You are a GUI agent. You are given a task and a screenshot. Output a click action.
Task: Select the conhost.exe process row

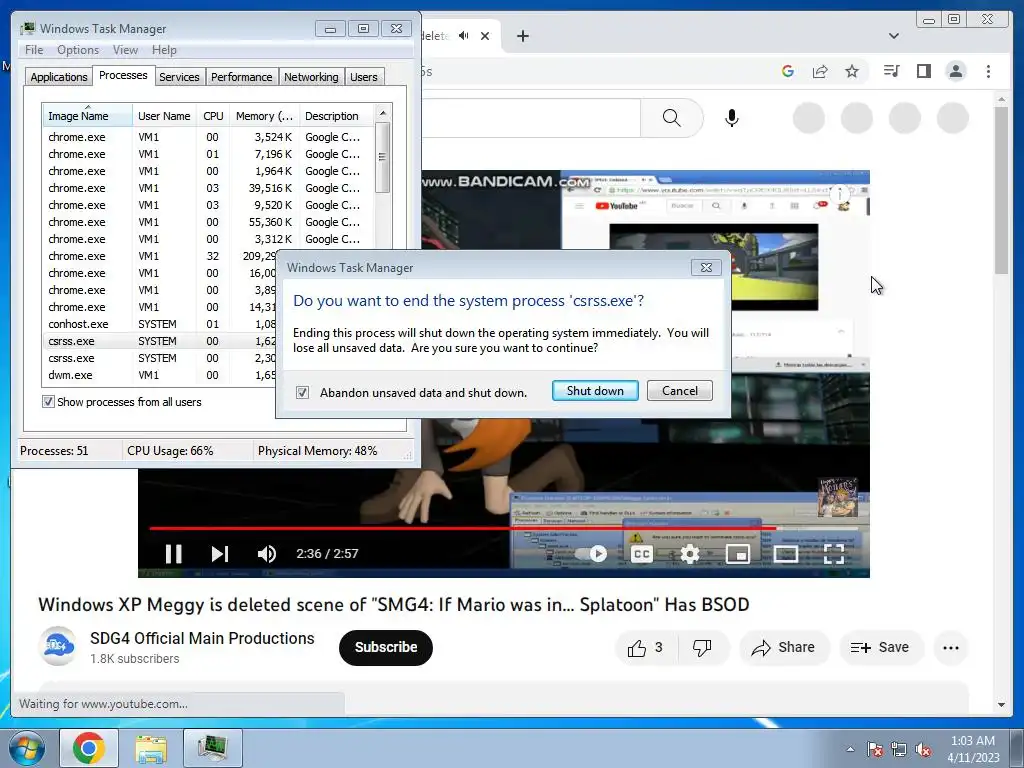pos(159,324)
